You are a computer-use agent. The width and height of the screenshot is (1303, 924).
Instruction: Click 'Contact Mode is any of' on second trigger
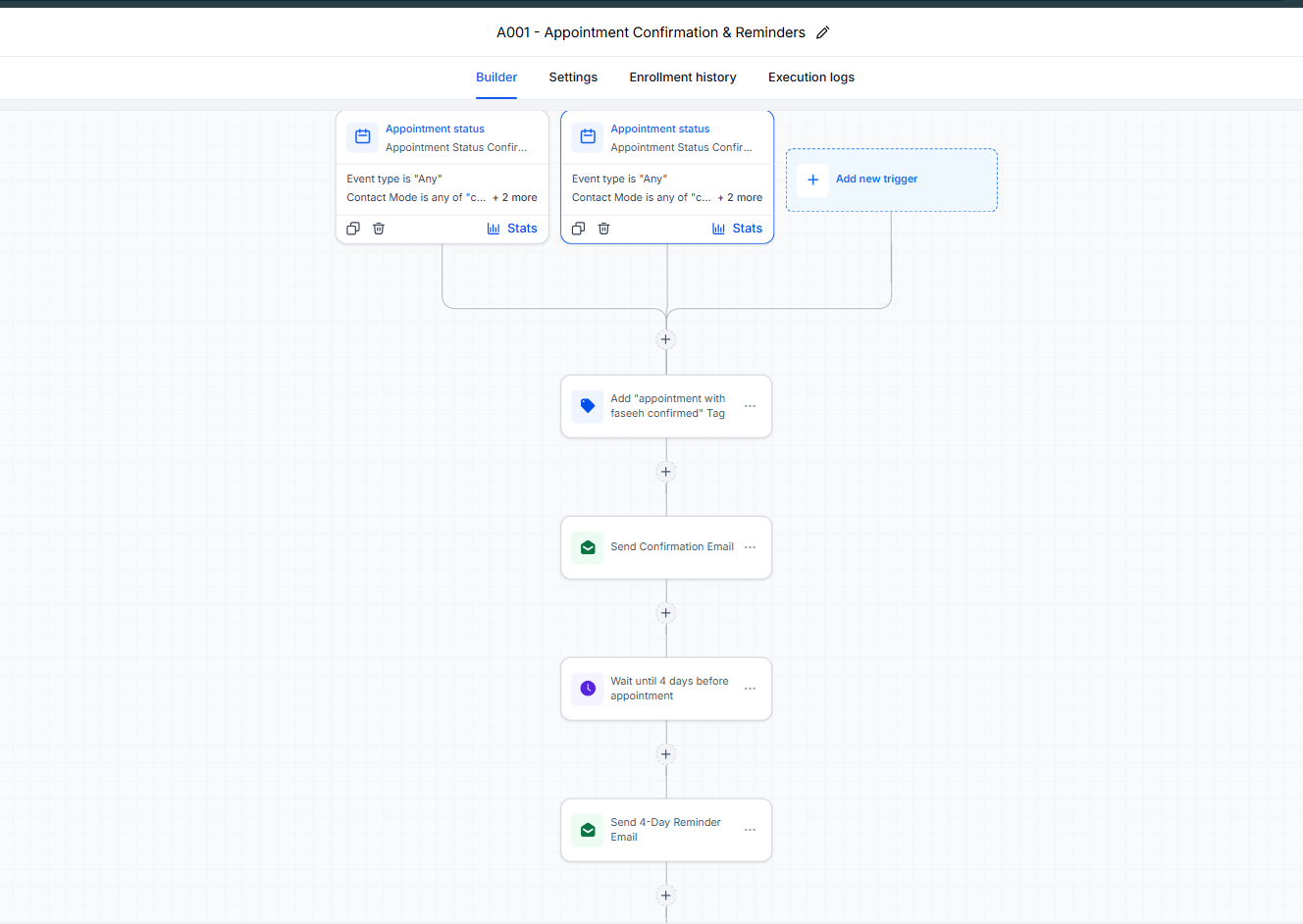(642, 197)
